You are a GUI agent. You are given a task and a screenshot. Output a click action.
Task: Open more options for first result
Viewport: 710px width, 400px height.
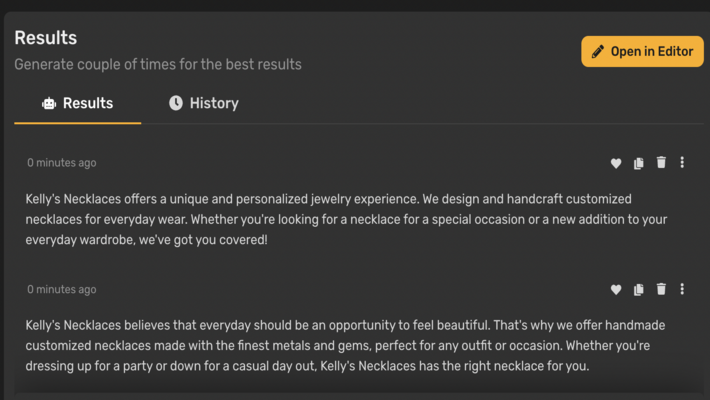click(682, 162)
